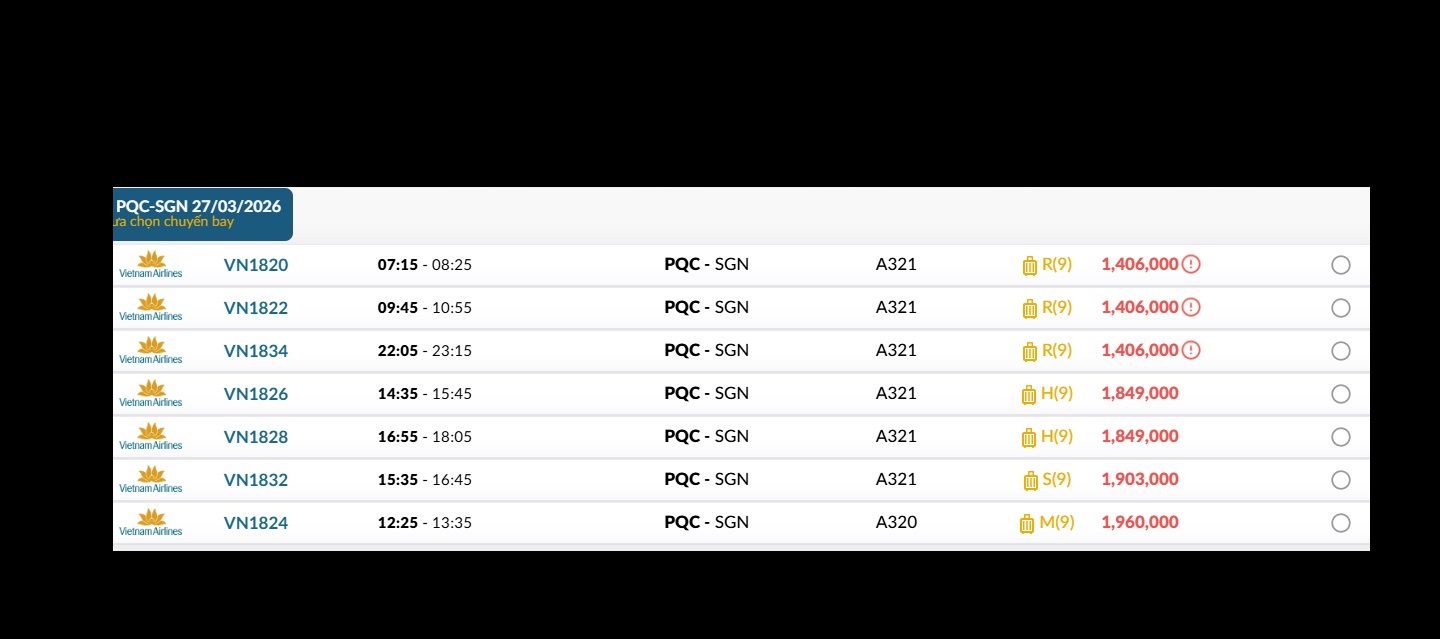Click flight number VN1828 link
1440x639 pixels.
[x=256, y=437]
